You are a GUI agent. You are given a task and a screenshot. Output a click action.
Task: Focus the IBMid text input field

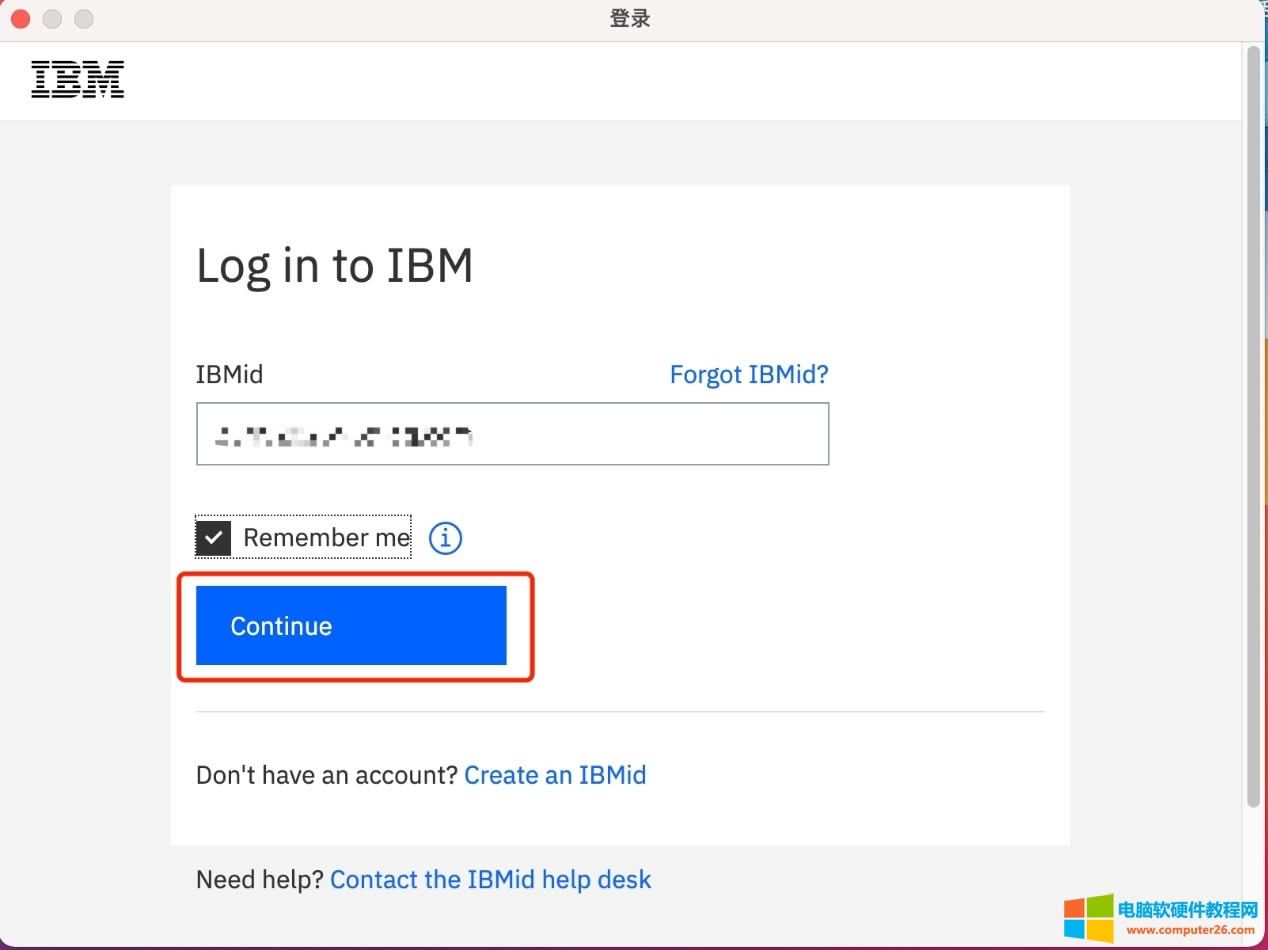pos(512,434)
